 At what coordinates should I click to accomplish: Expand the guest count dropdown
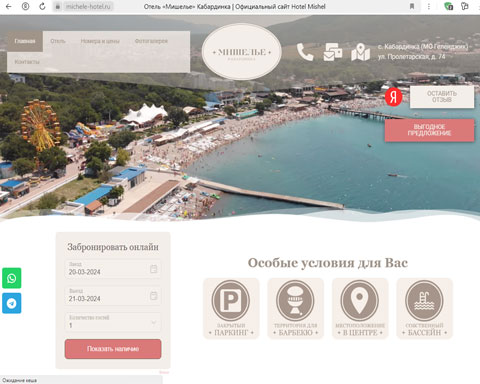coord(153,322)
